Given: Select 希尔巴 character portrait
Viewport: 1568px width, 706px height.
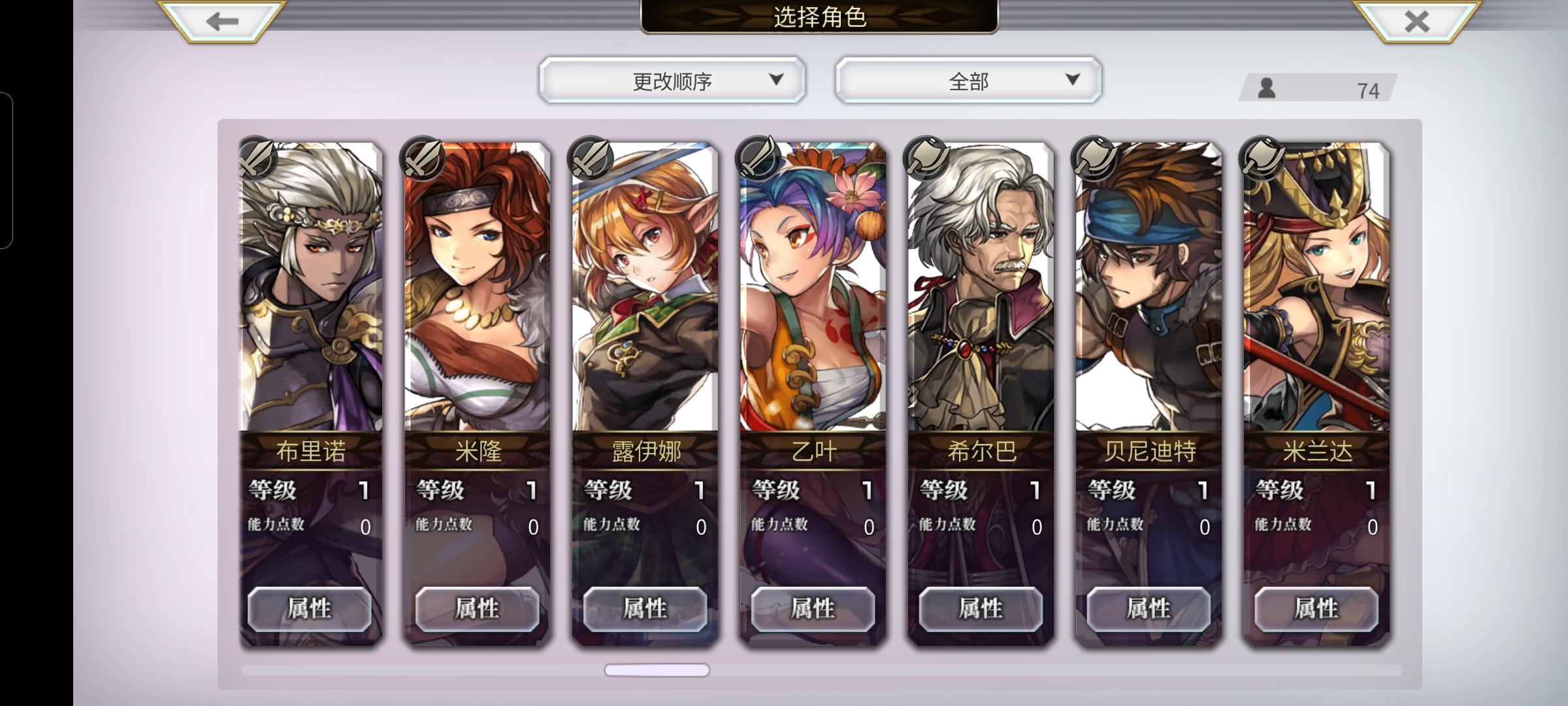Looking at the screenshot, I should click(981, 288).
